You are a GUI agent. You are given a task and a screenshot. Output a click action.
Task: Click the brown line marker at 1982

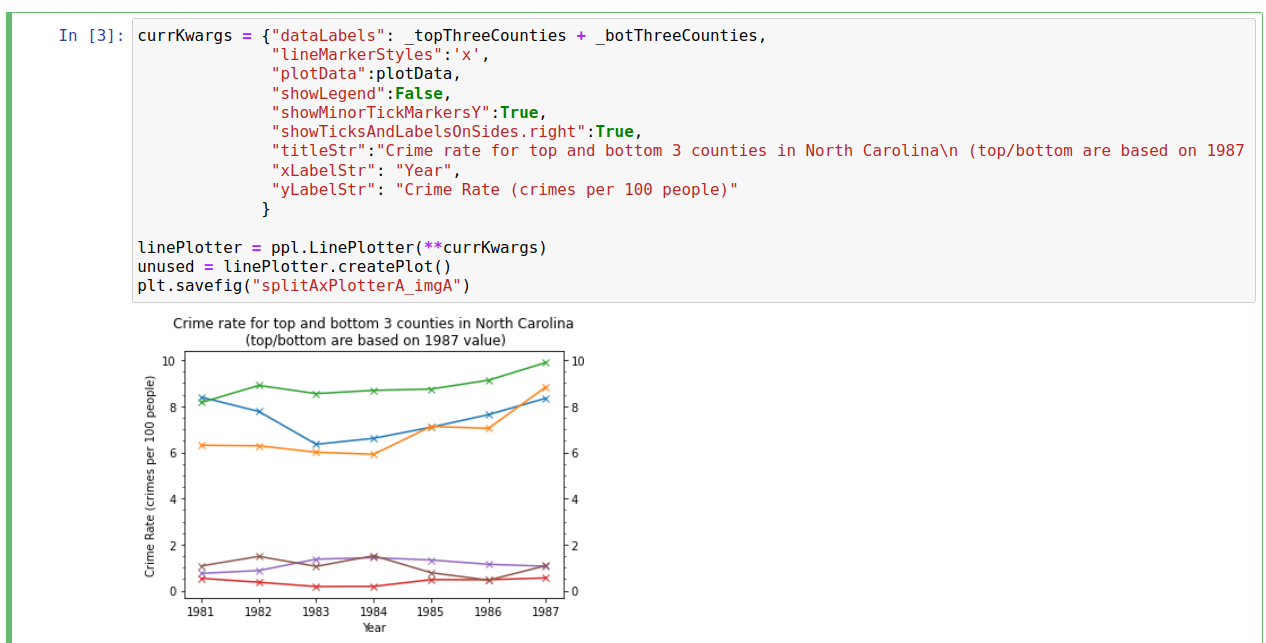259,556
